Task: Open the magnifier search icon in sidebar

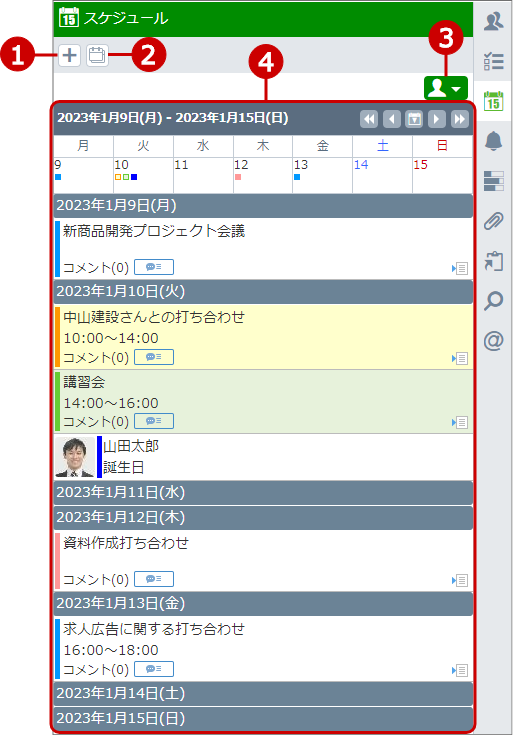Action: [x=493, y=301]
